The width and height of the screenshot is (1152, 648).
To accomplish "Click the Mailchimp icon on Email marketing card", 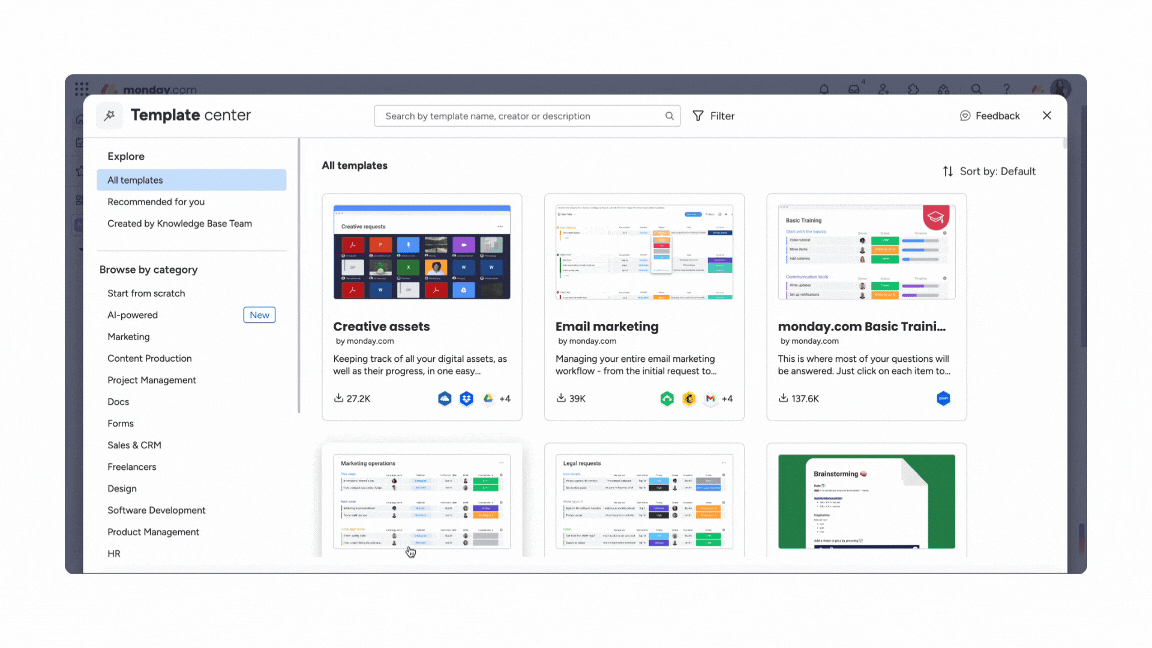I will click(689, 399).
